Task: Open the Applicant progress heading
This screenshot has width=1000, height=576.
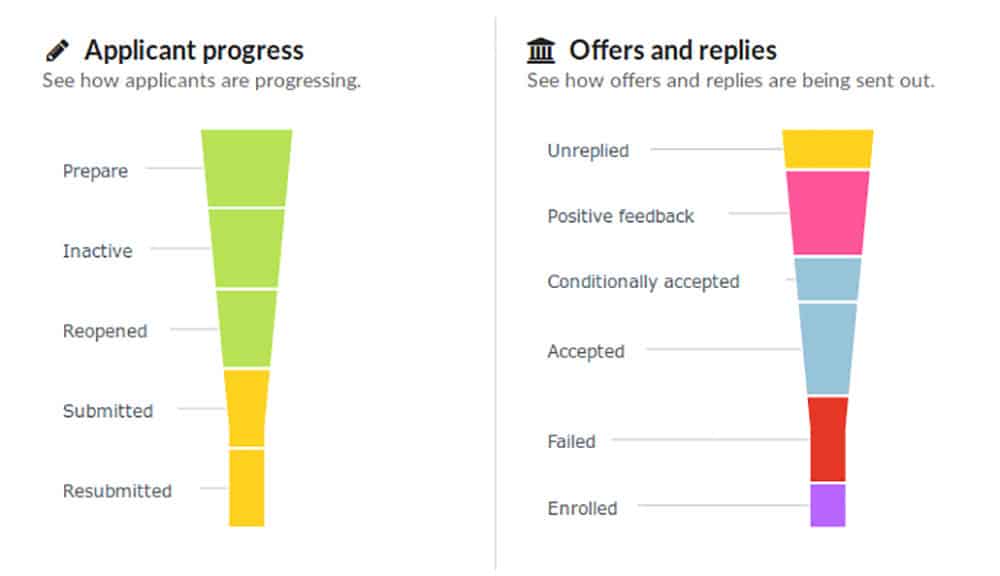Action: (x=194, y=50)
